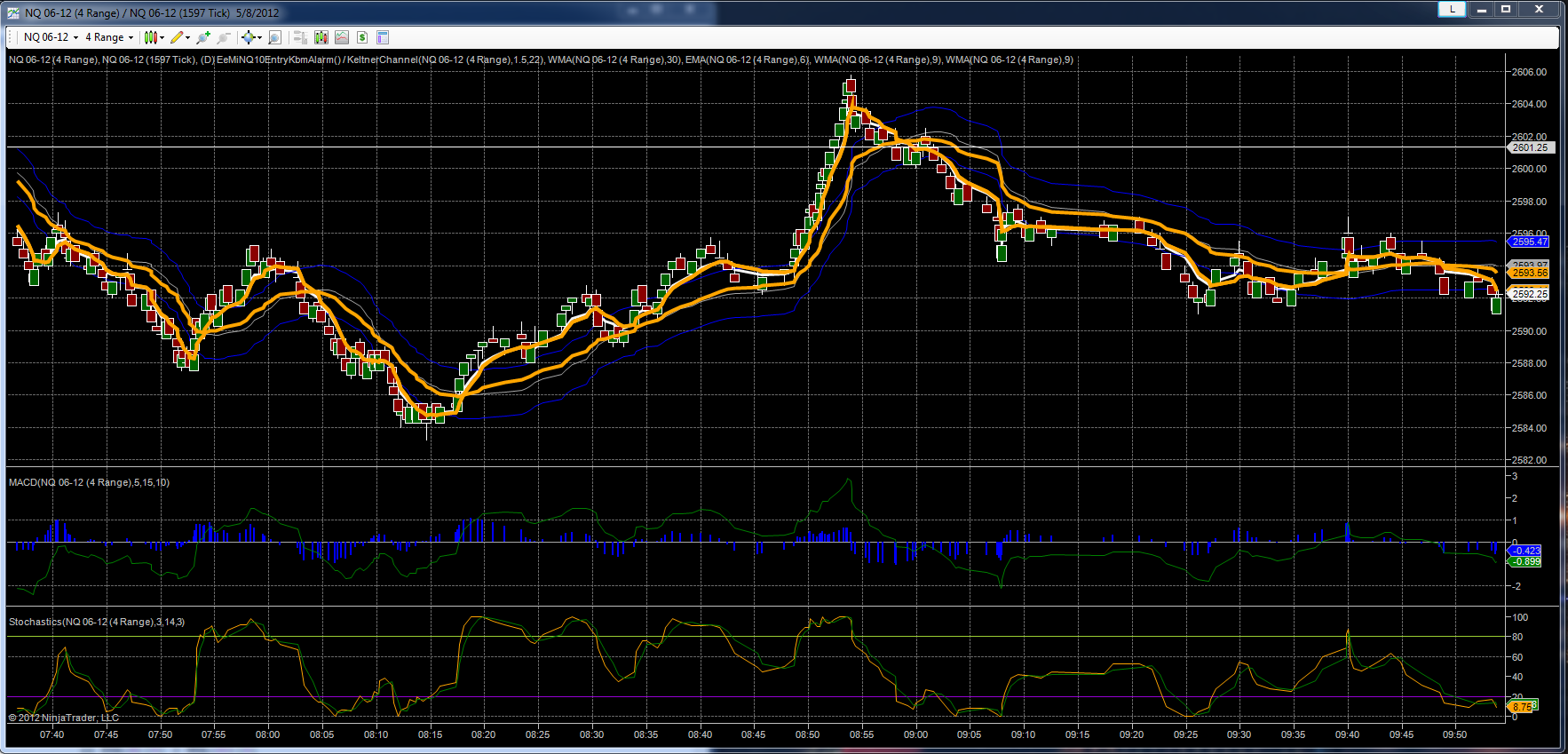
Task: Click the 07:40 time axis label
Action: (52, 734)
